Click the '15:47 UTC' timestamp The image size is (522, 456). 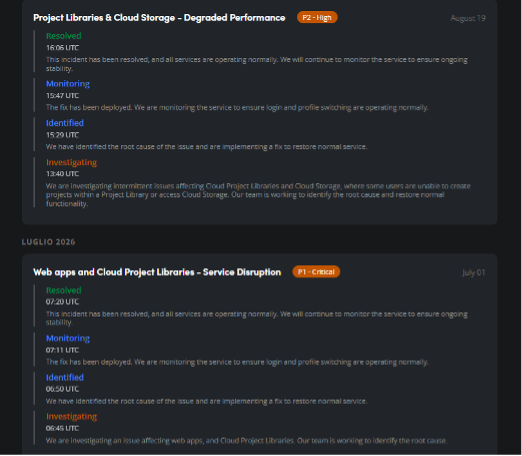click(x=62, y=96)
